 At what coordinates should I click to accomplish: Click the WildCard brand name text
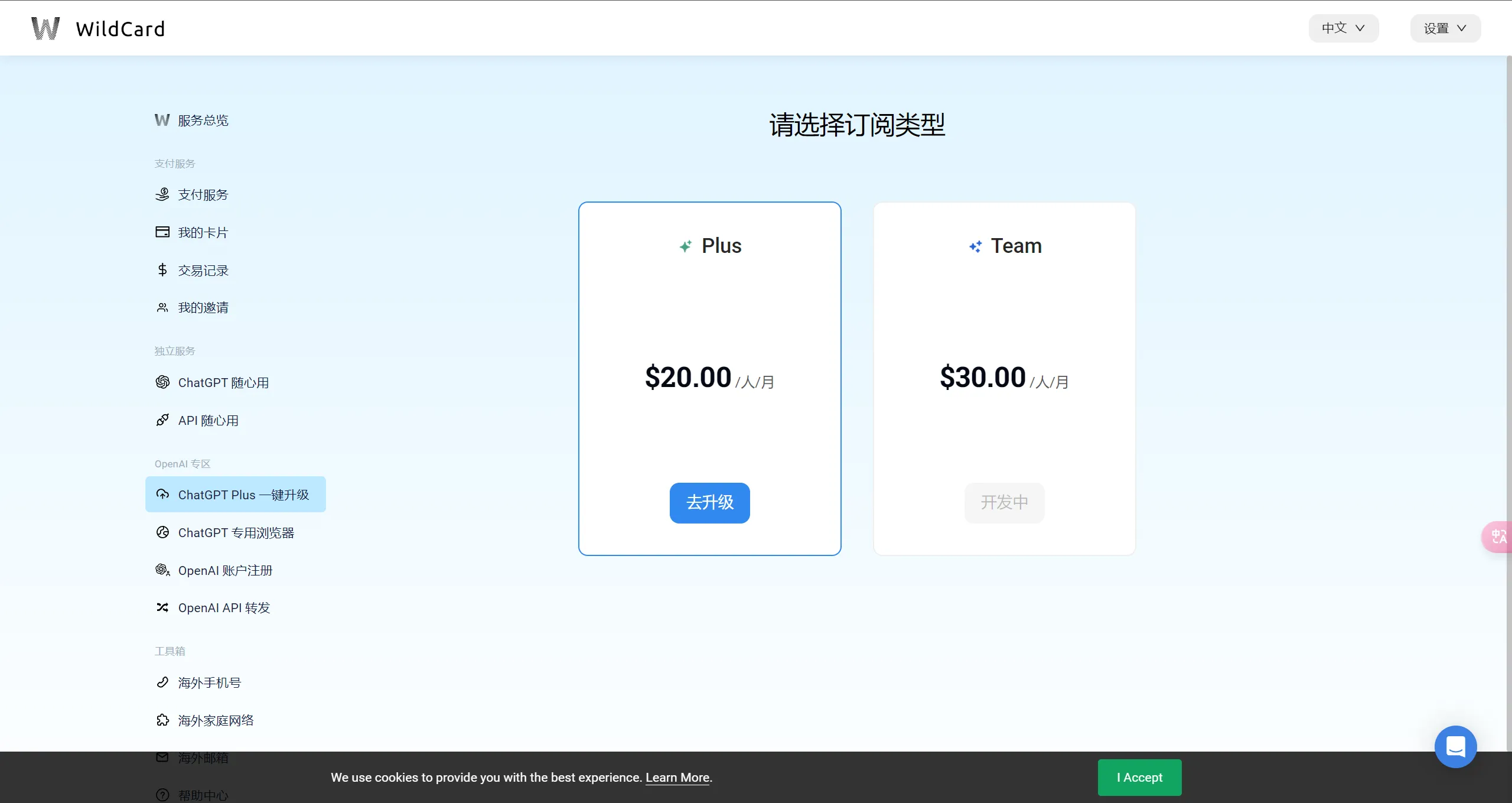(x=120, y=29)
